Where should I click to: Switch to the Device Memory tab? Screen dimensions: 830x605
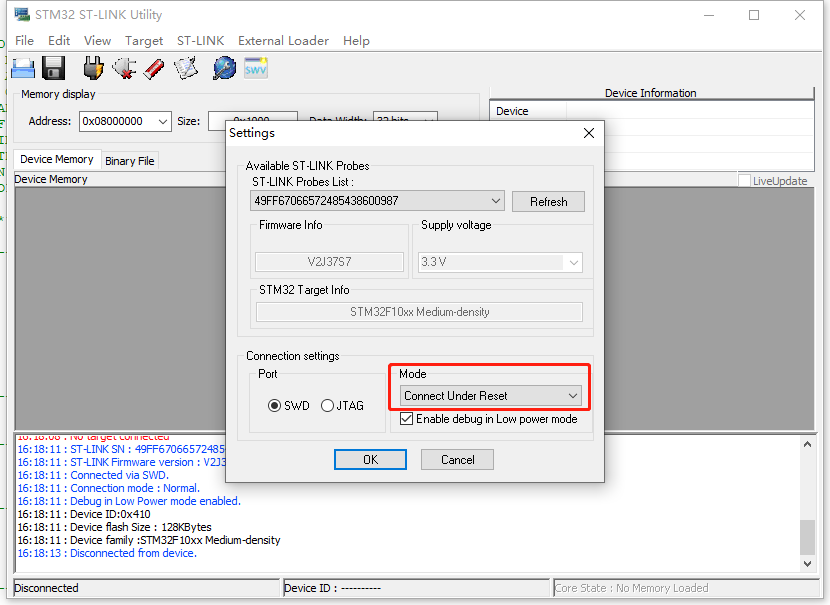[x=57, y=159]
